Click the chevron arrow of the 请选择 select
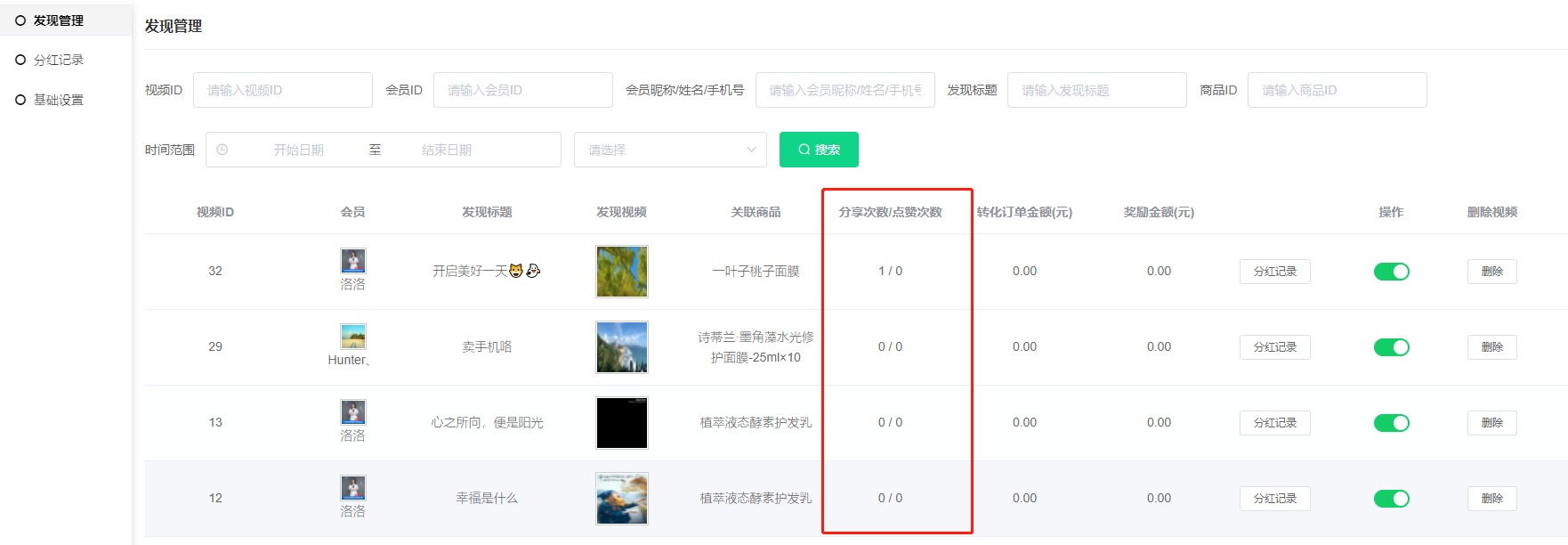The height and width of the screenshot is (545, 1568). click(751, 150)
